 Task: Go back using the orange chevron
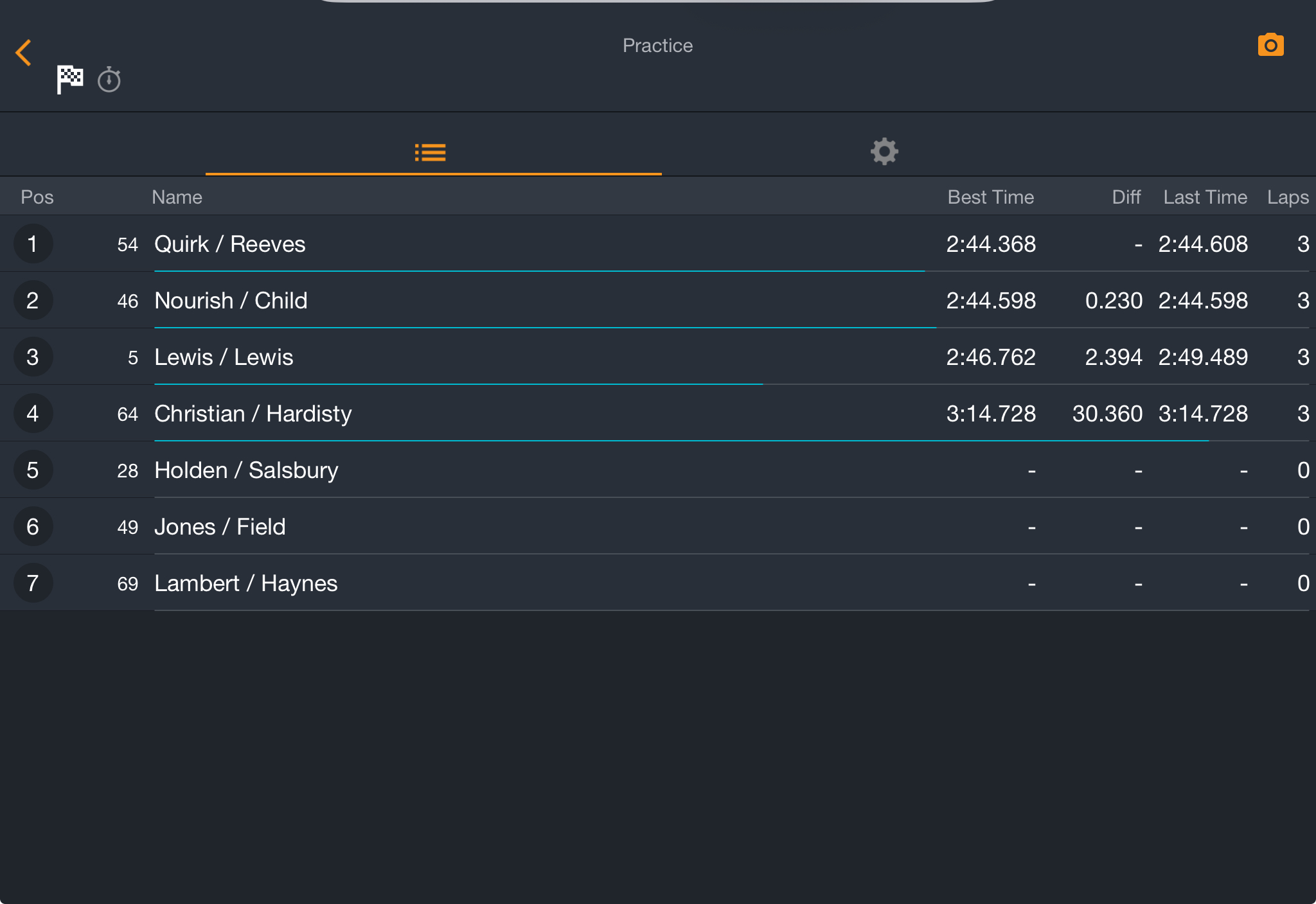pyautogui.click(x=24, y=53)
